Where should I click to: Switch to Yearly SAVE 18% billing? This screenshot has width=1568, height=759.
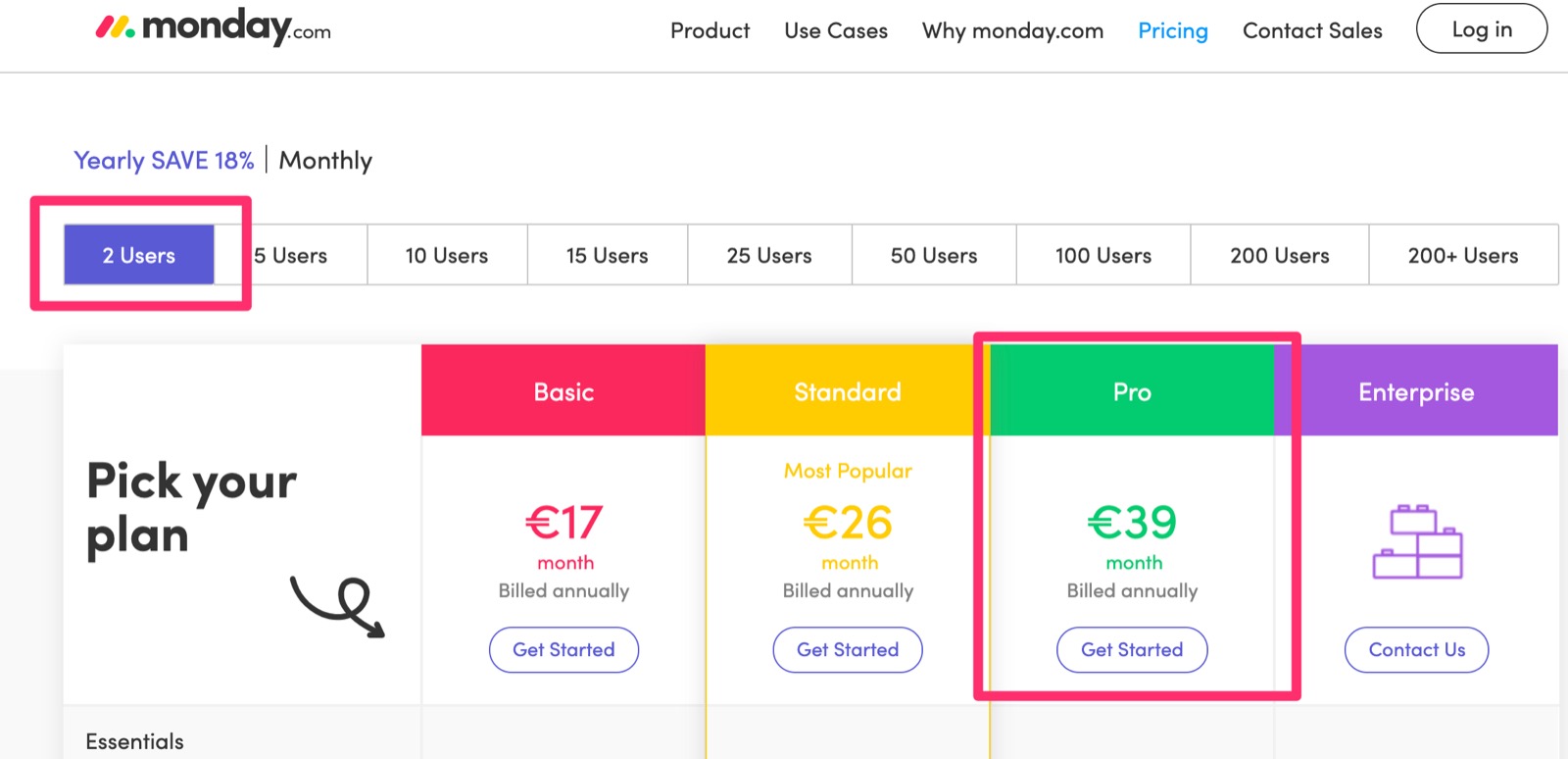click(x=164, y=160)
